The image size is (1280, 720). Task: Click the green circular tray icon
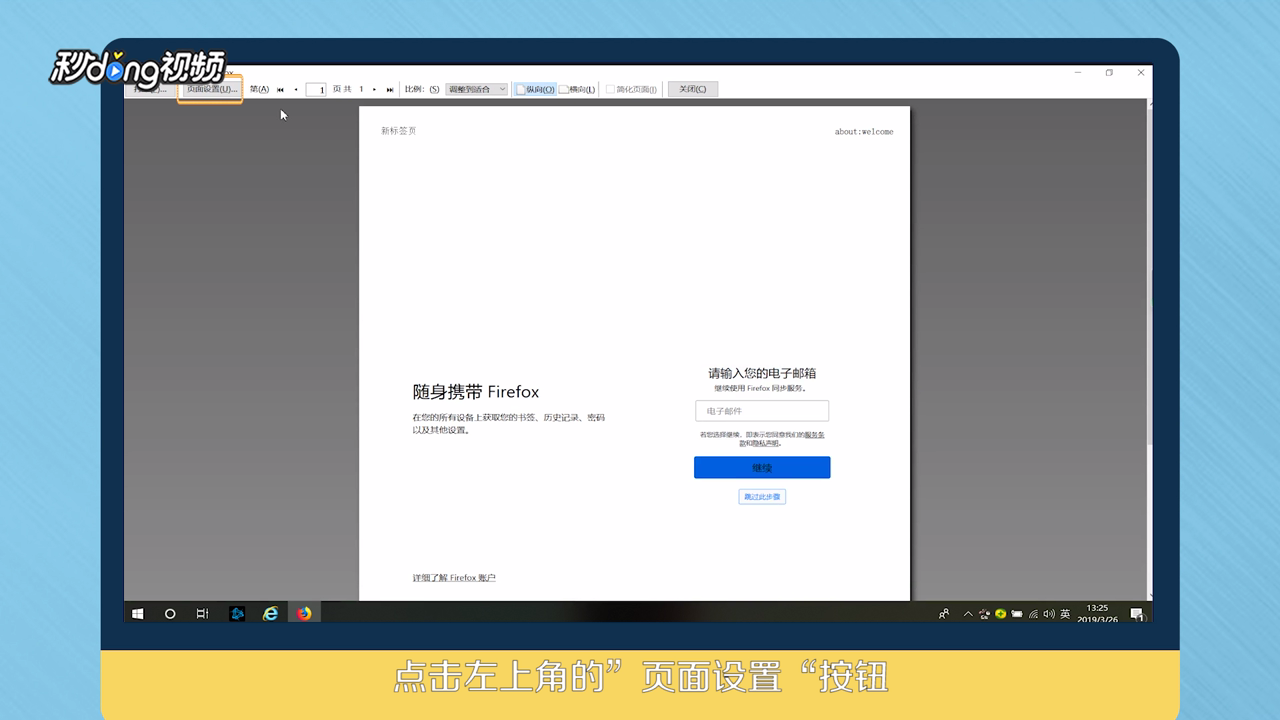(1001, 614)
